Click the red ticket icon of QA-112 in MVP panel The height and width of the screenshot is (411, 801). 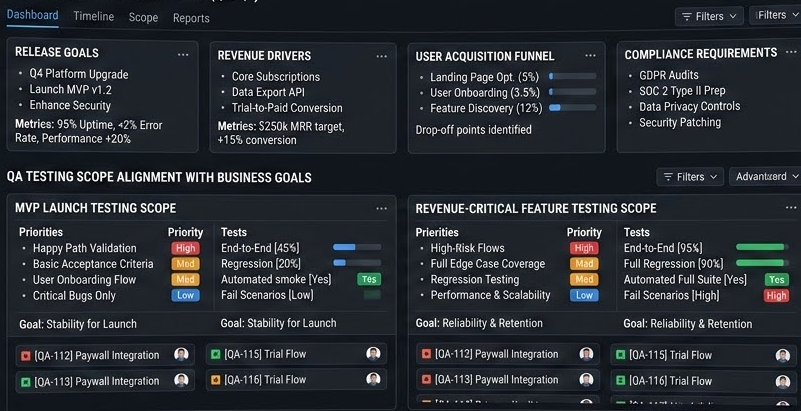[x=26, y=356]
